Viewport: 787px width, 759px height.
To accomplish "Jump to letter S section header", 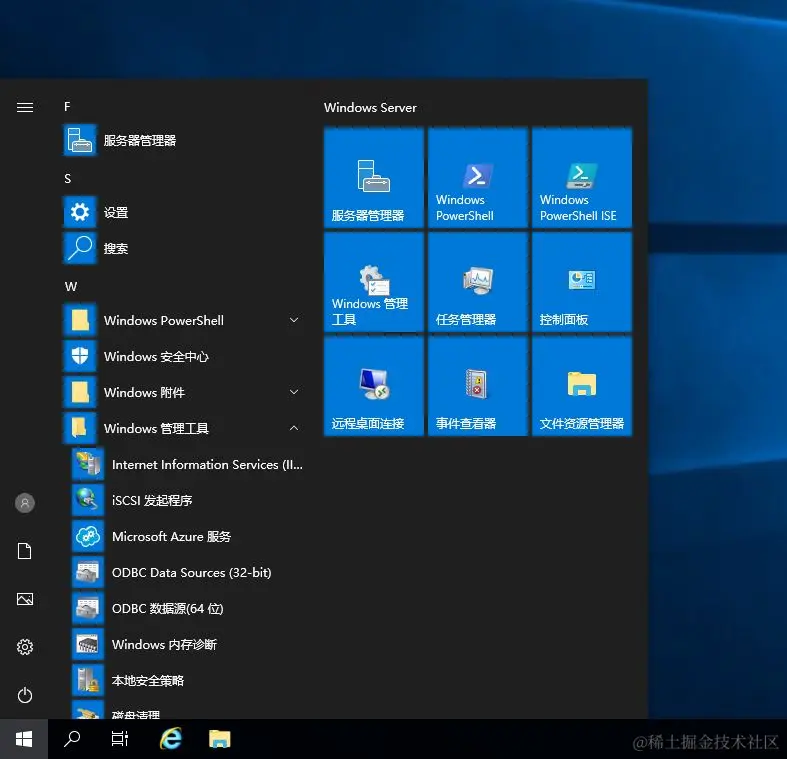I will click(68, 179).
